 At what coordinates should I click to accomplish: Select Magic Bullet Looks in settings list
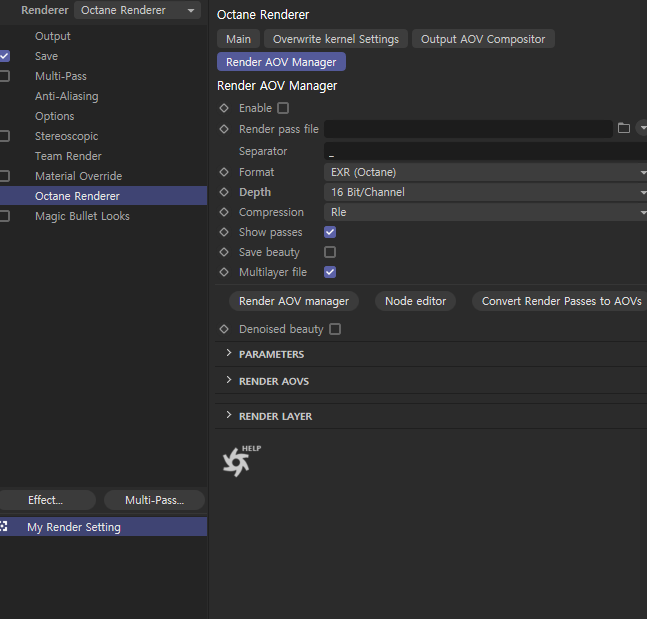[x=82, y=216]
